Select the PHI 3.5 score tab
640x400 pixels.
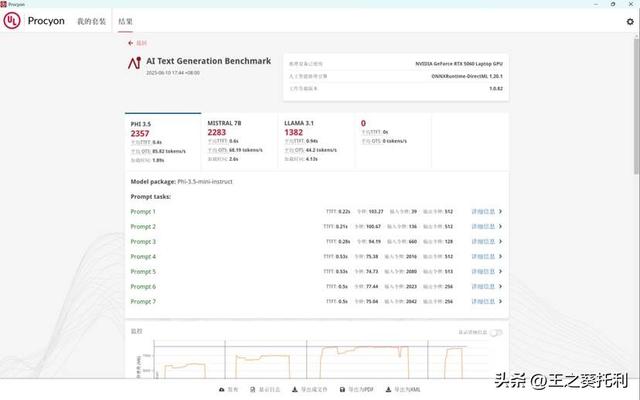click(x=163, y=142)
